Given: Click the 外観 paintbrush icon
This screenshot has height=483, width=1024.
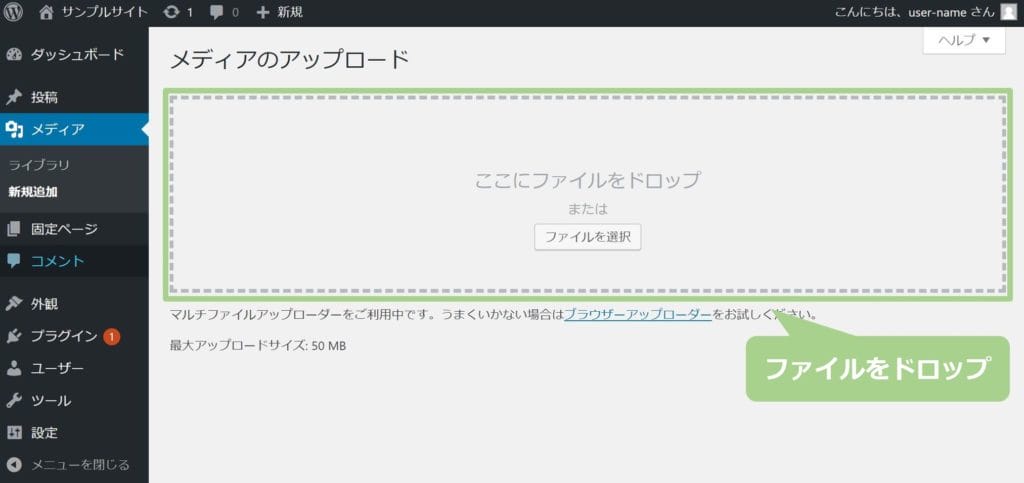Looking at the screenshot, I should coord(14,304).
